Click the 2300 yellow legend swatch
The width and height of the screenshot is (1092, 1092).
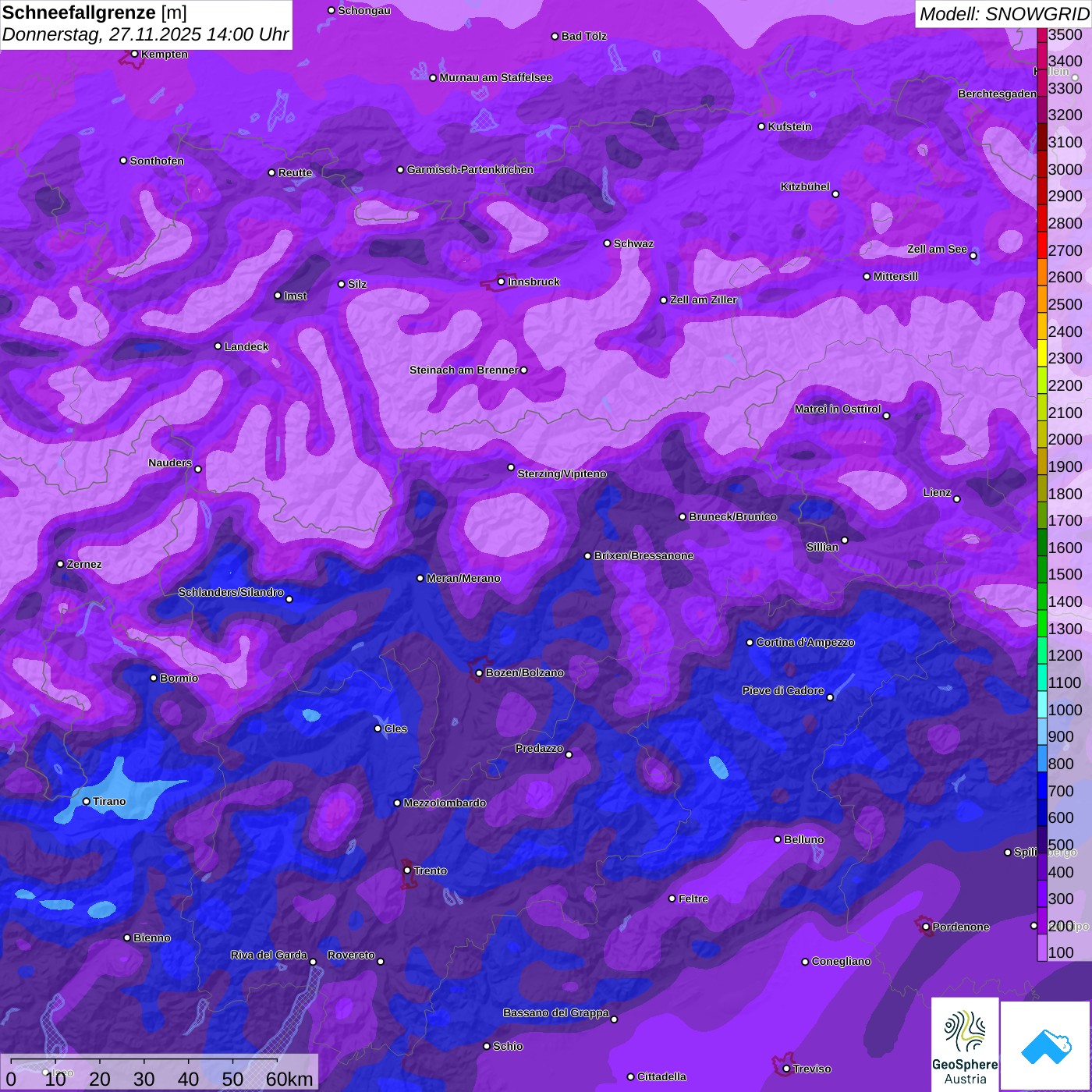coord(1042,353)
